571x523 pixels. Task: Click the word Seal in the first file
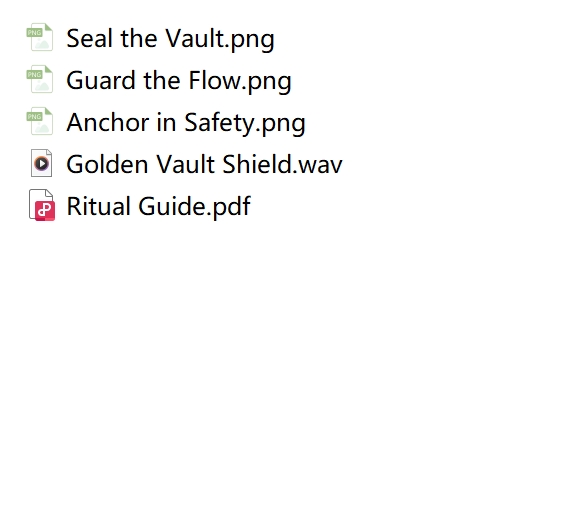90,38
